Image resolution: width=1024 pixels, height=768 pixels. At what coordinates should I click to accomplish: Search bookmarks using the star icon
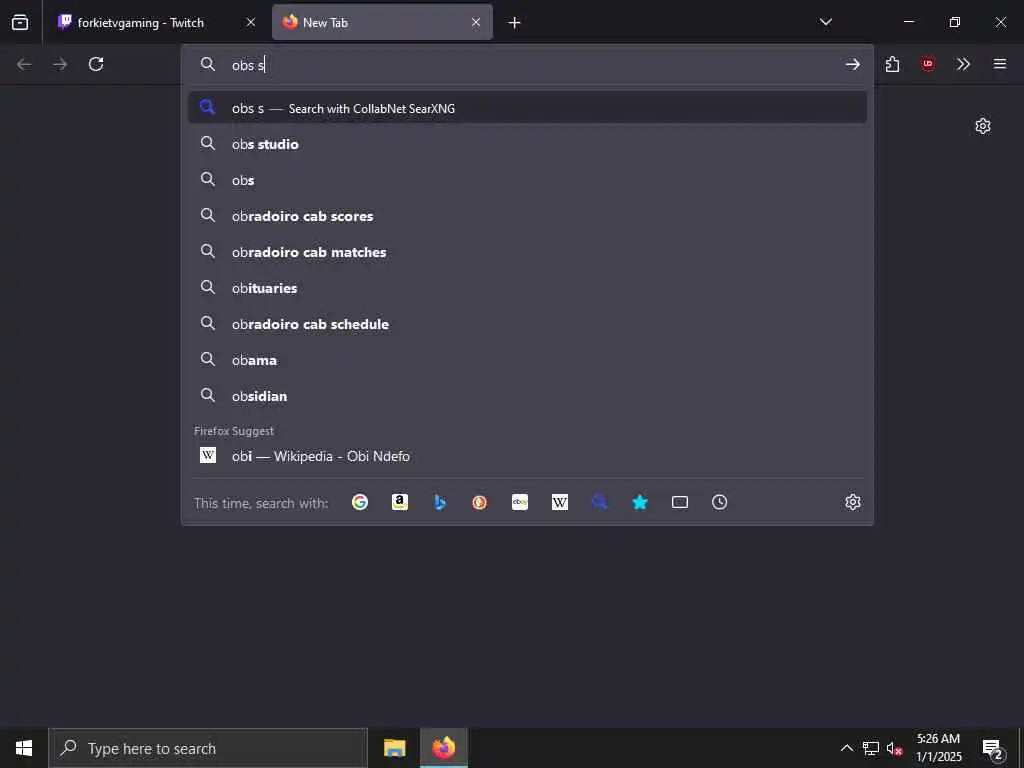(640, 502)
